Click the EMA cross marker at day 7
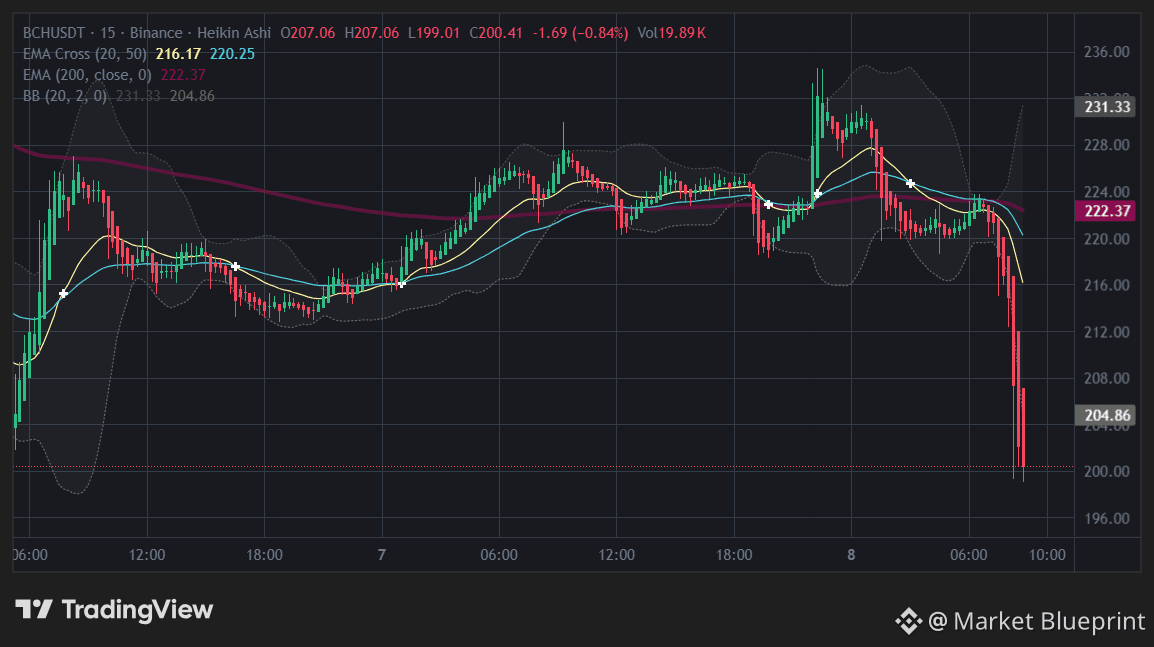Image resolution: width=1154 pixels, height=647 pixels. point(401,283)
